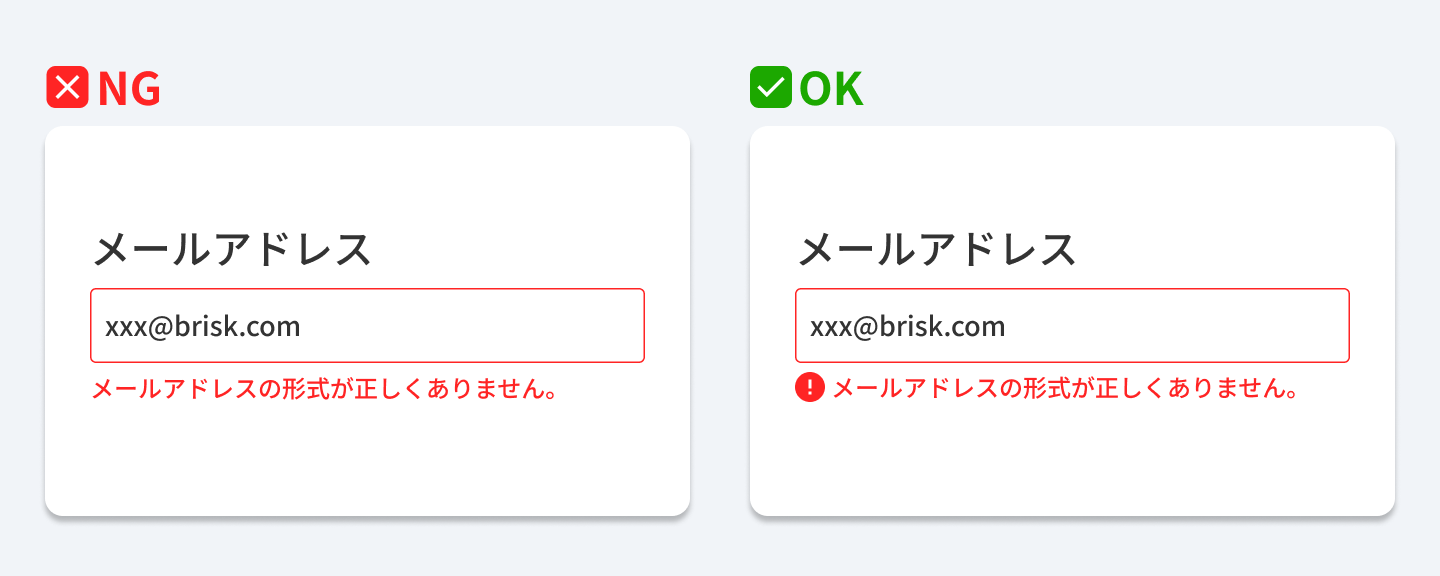1440x576 pixels.
Task: Focus the email input field under NG
Action: click(367, 326)
